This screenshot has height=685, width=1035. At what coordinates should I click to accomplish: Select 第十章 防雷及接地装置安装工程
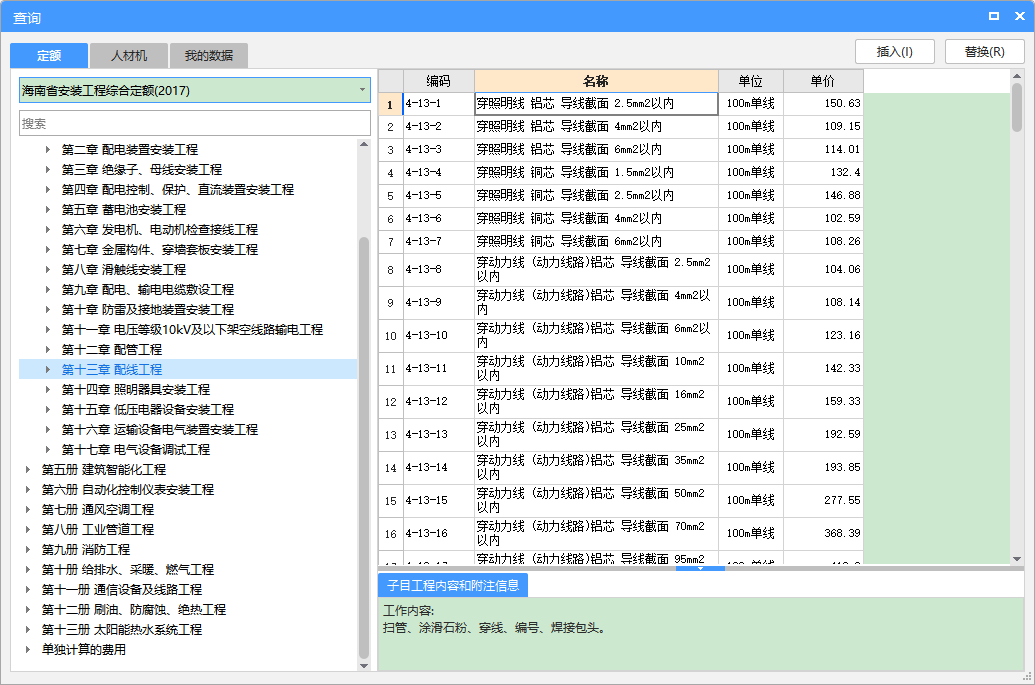(x=148, y=310)
